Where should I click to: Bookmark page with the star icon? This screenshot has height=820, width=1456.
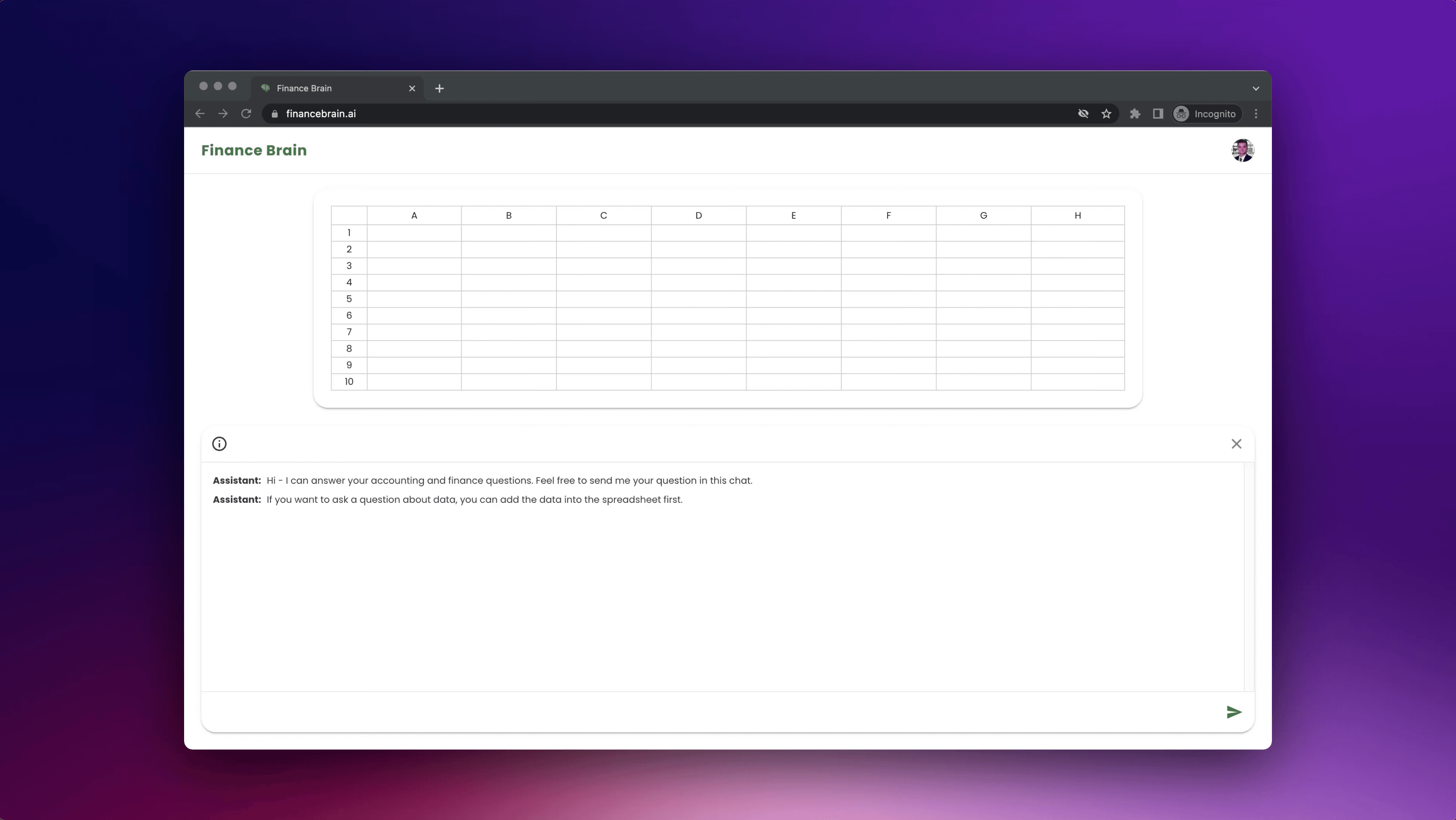pyautogui.click(x=1106, y=114)
